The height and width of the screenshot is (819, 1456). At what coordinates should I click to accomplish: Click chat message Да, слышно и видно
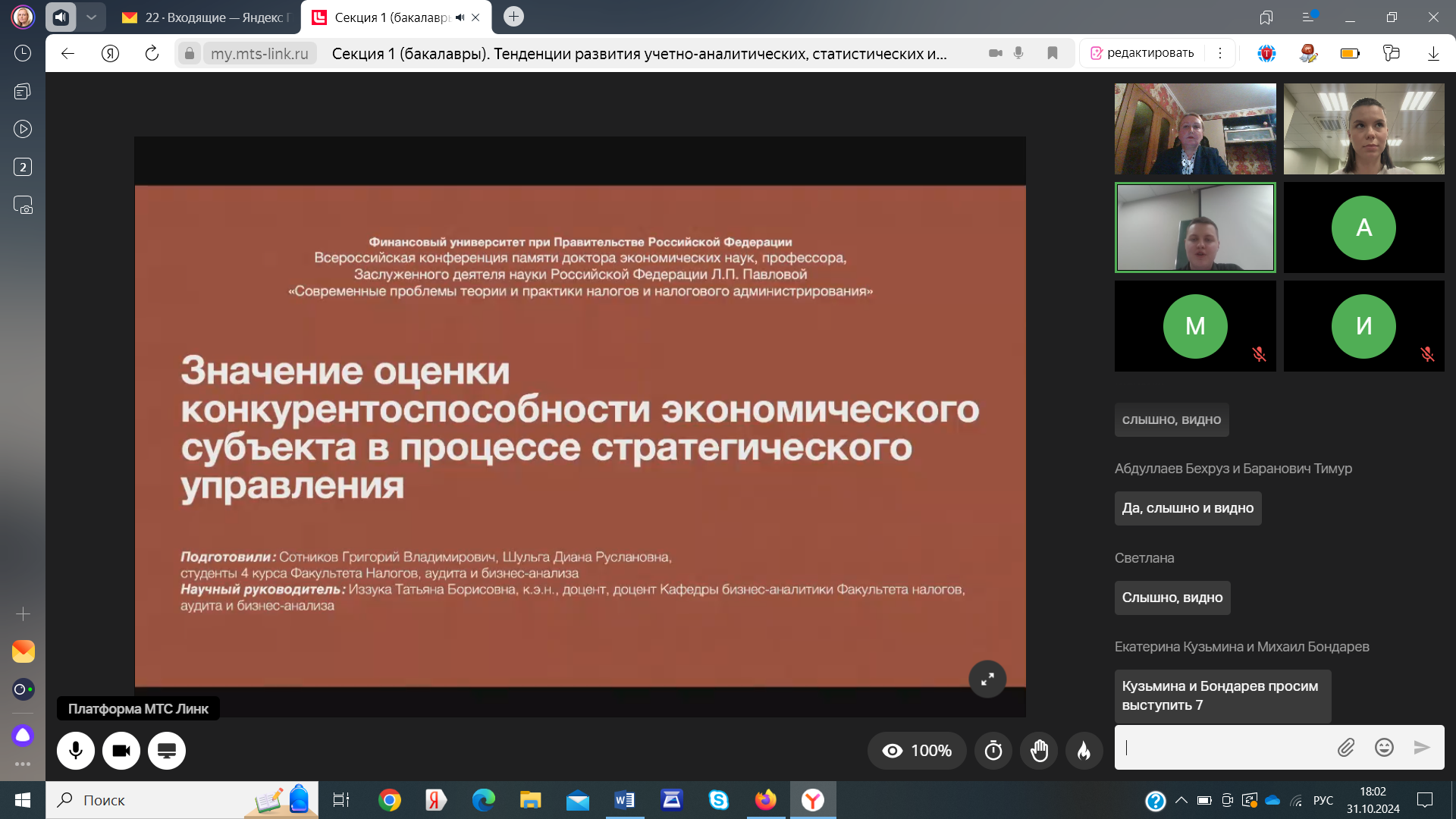(x=1188, y=508)
